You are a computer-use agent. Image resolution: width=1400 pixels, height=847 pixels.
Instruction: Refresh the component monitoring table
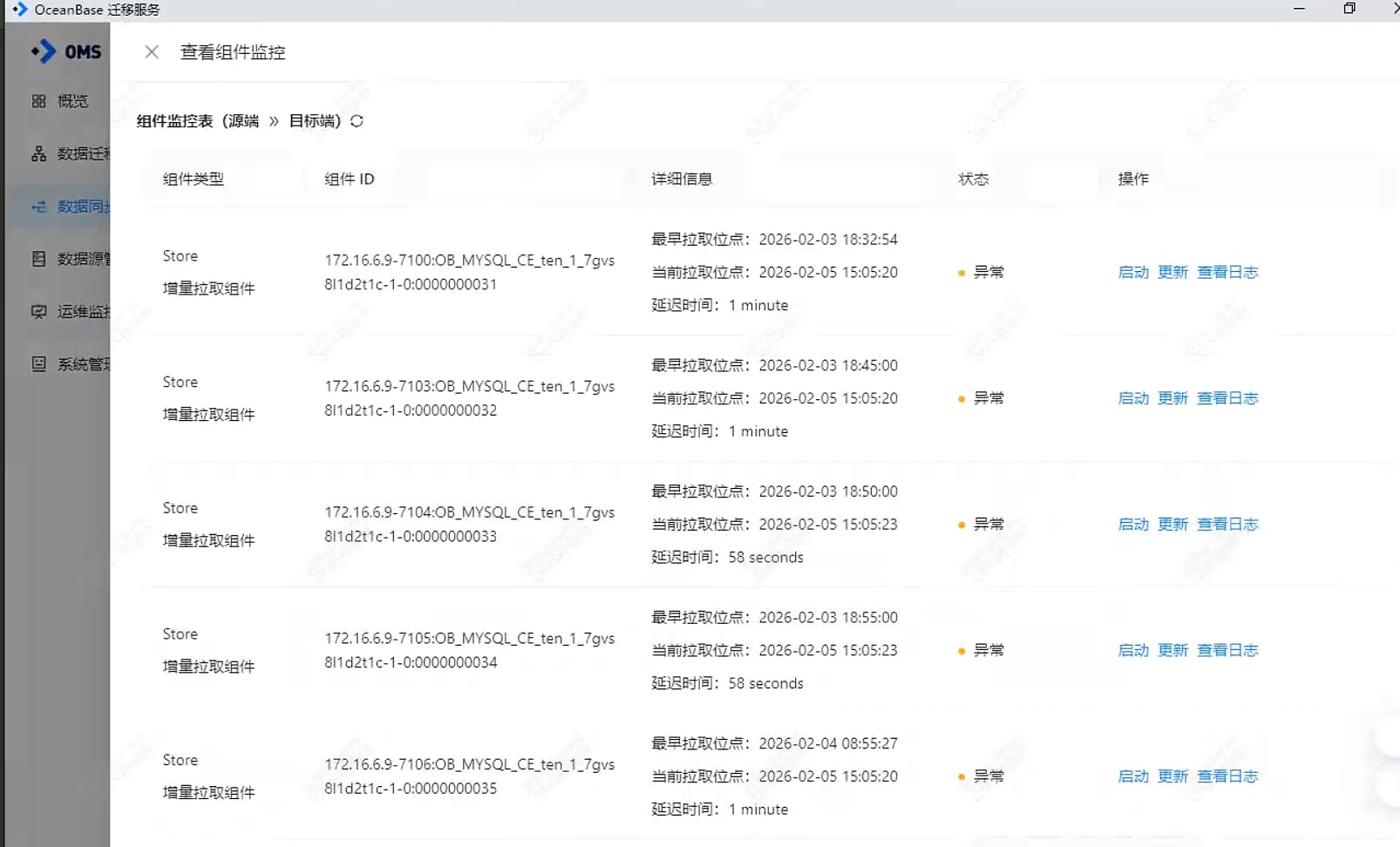click(x=357, y=121)
